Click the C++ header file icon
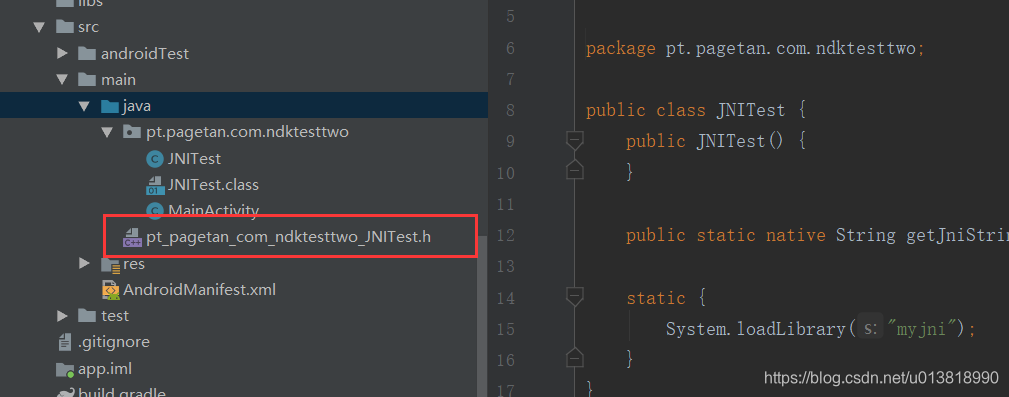Image resolution: width=1009 pixels, height=397 pixels. pyautogui.click(x=132, y=237)
